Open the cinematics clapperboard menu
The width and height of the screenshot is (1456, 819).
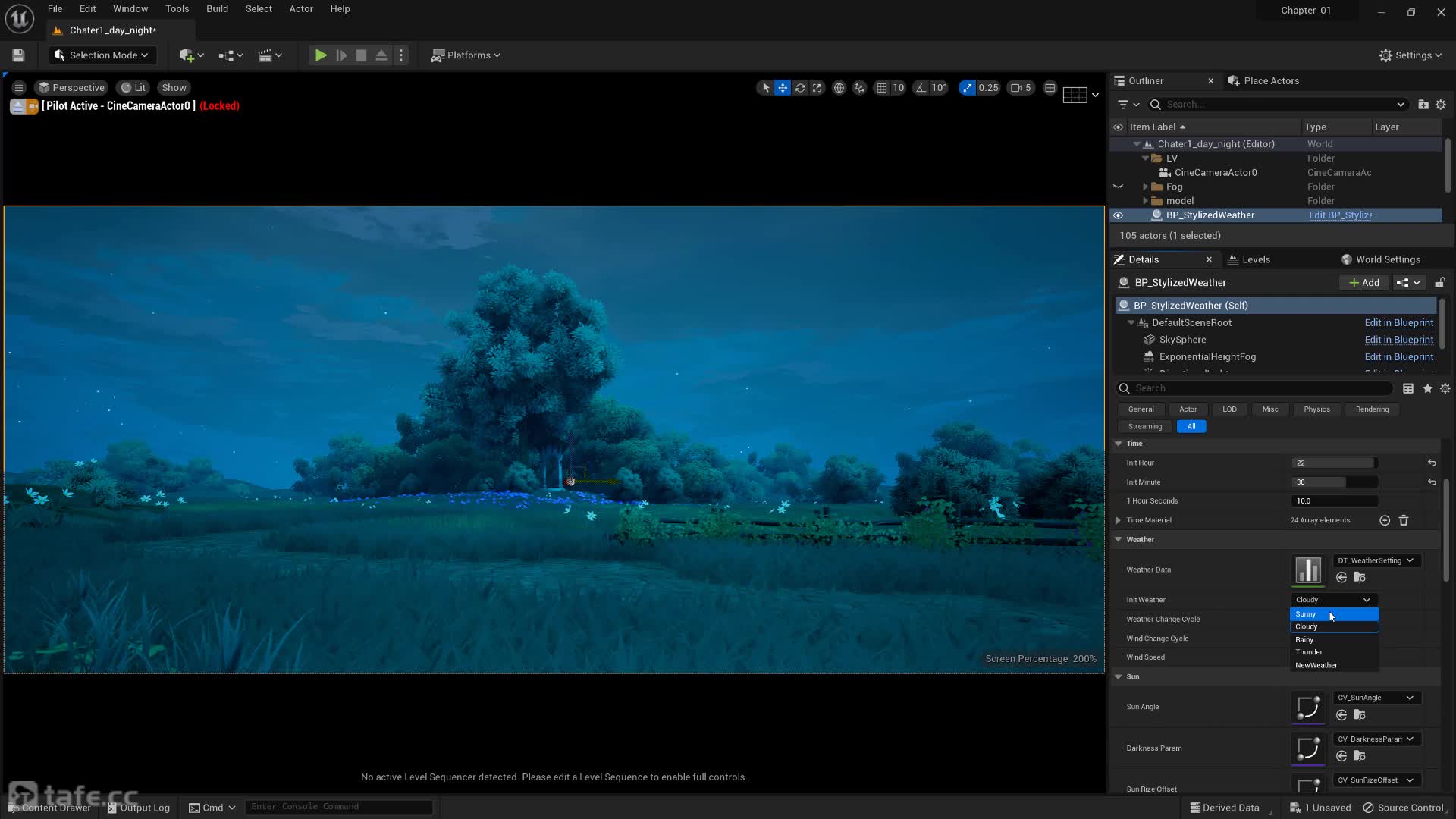pos(270,55)
